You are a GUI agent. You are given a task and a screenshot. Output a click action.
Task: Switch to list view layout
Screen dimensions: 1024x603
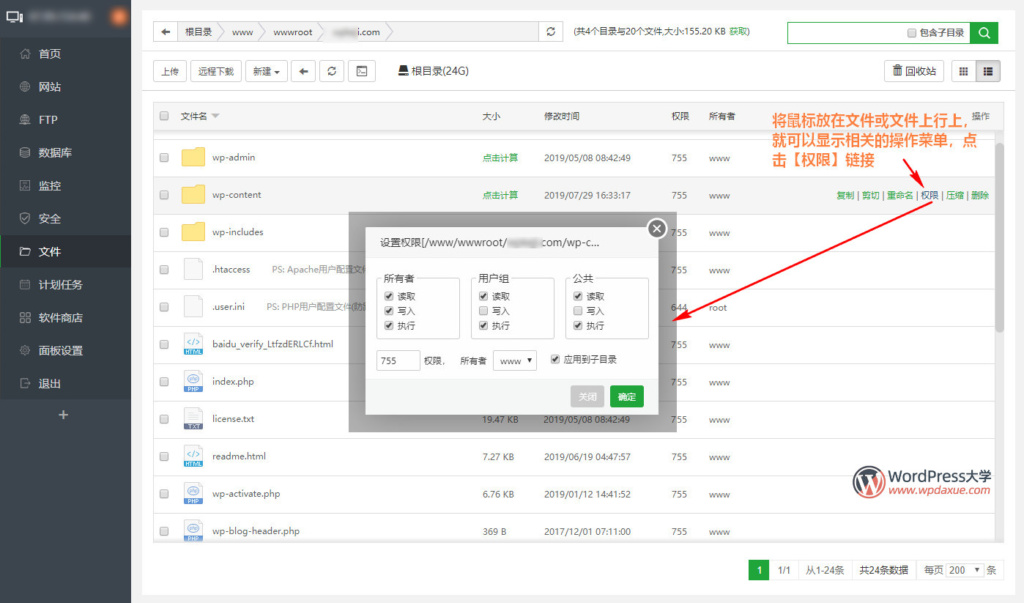(x=988, y=71)
